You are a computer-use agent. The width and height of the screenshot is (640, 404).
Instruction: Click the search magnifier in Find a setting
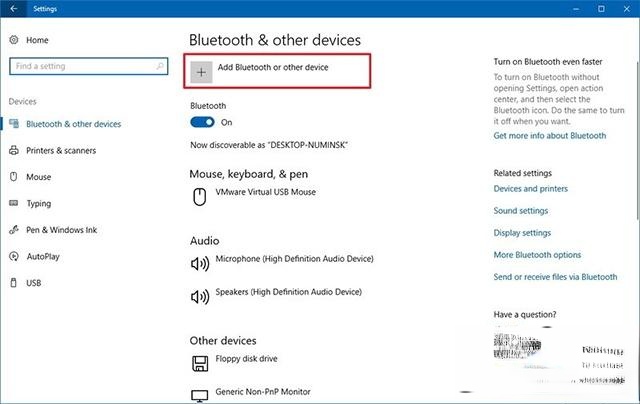[160, 66]
